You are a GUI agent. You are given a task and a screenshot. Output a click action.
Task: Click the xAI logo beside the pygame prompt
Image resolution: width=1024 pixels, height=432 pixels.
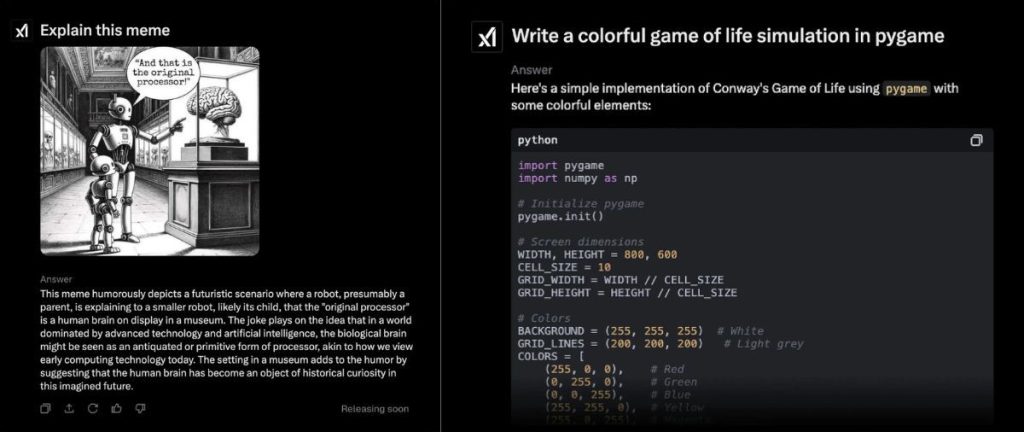485,37
